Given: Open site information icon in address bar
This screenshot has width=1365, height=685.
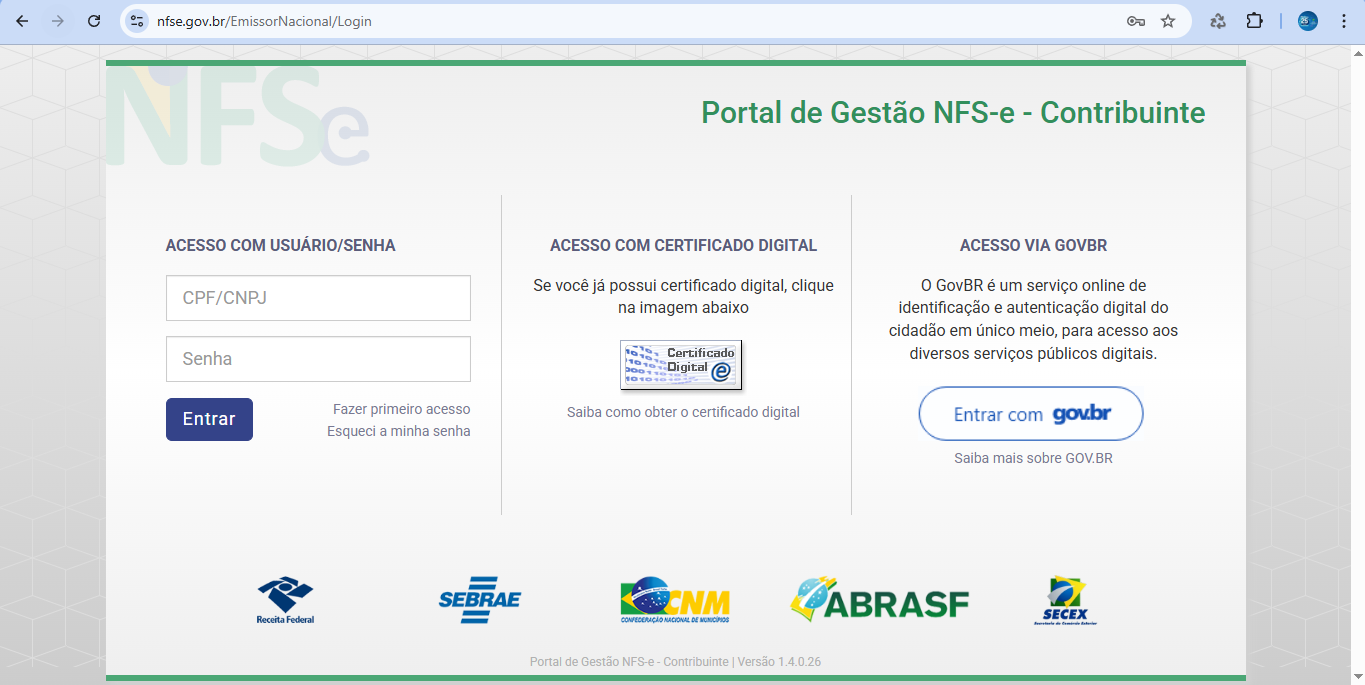Looking at the screenshot, I should [138, 21].
